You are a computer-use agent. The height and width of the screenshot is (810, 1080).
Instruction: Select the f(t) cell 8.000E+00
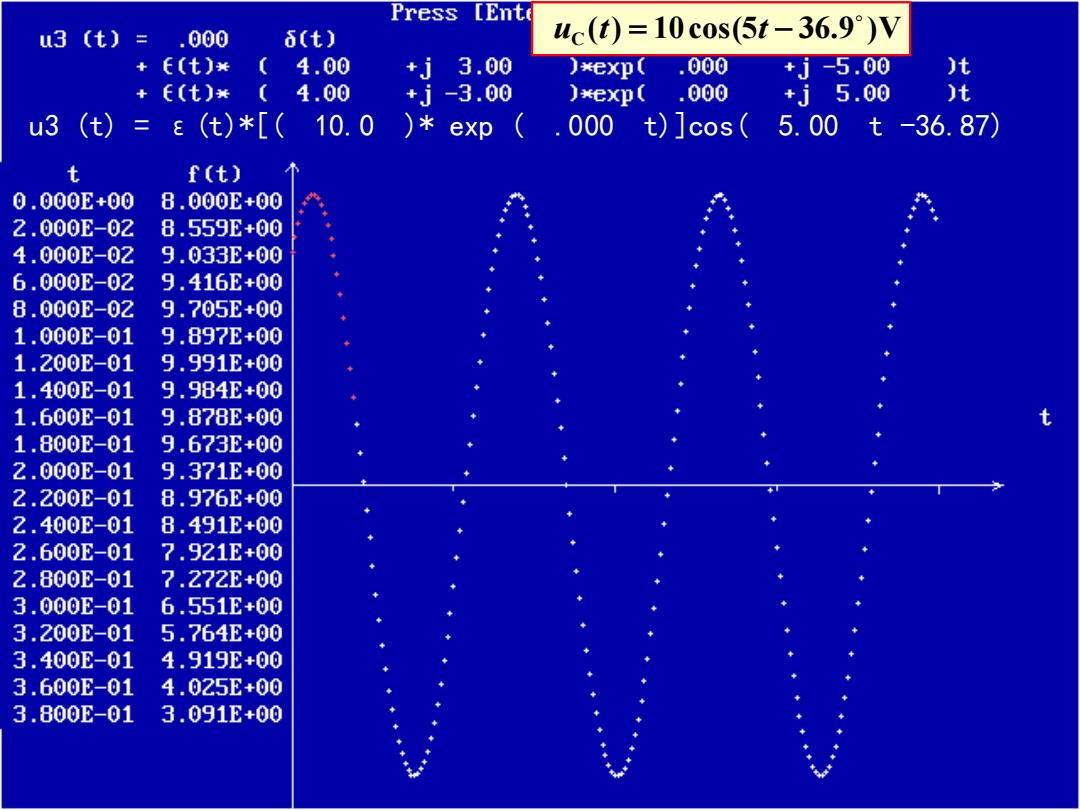(222, 202)
